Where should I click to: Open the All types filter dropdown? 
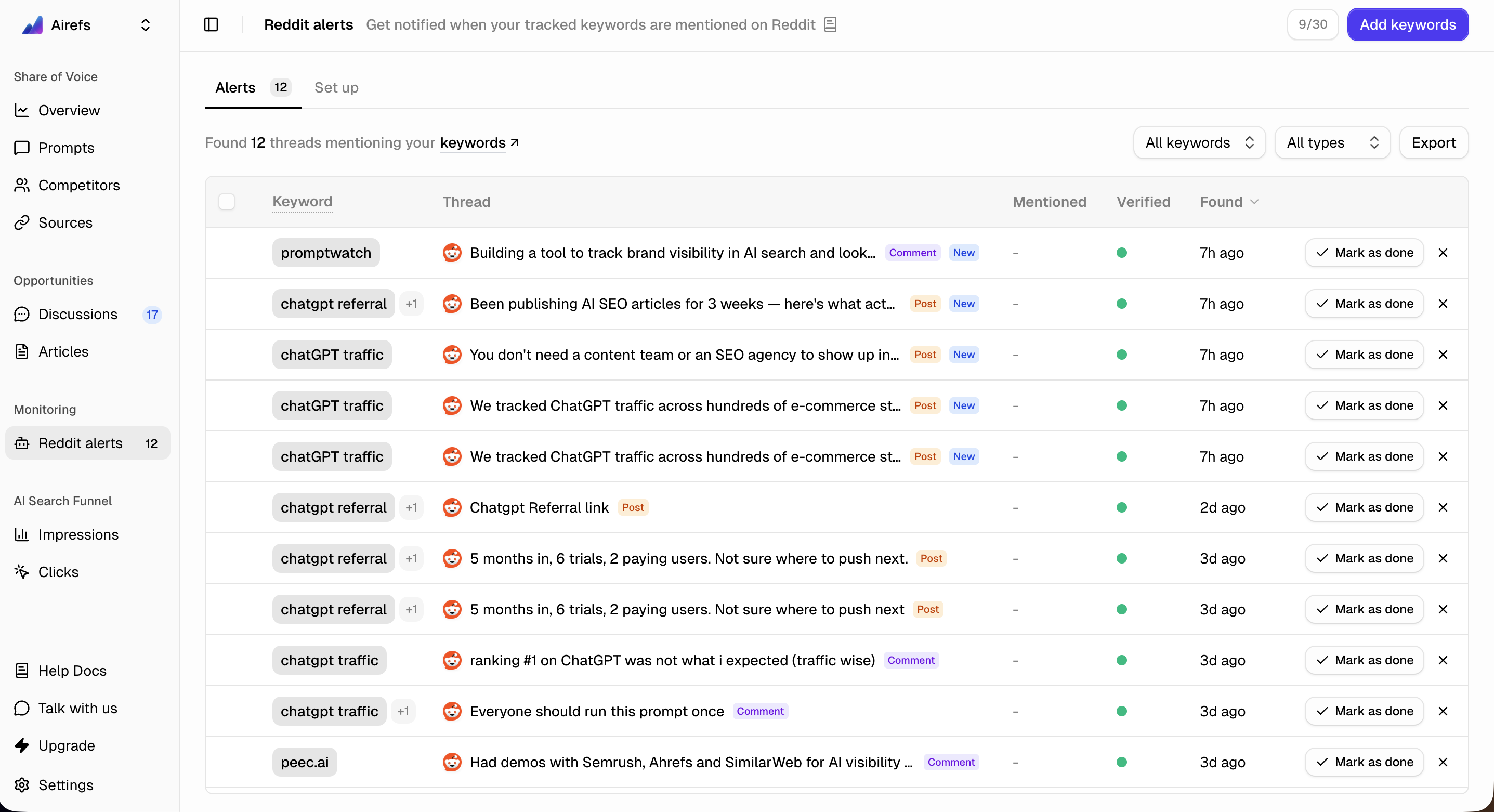pos(1332,142)
